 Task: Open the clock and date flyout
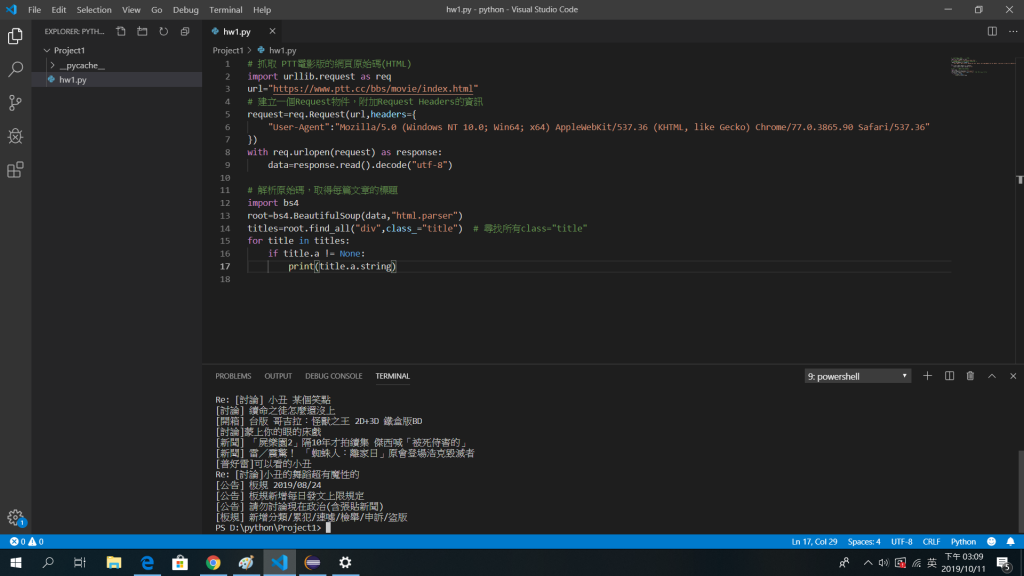point(964,562)
